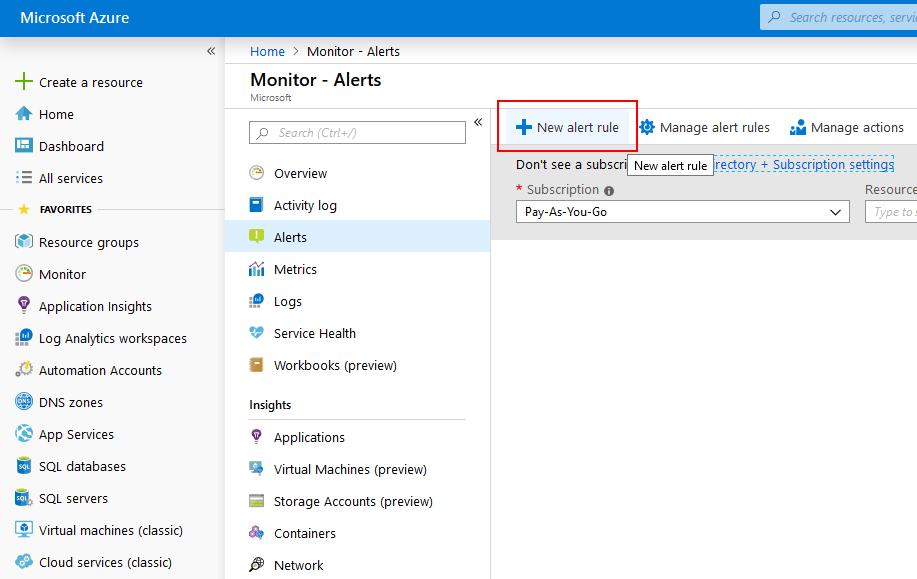Click the Microsoft Azure portal title
This screenshot has height=579, width=917.
point(75,18)
